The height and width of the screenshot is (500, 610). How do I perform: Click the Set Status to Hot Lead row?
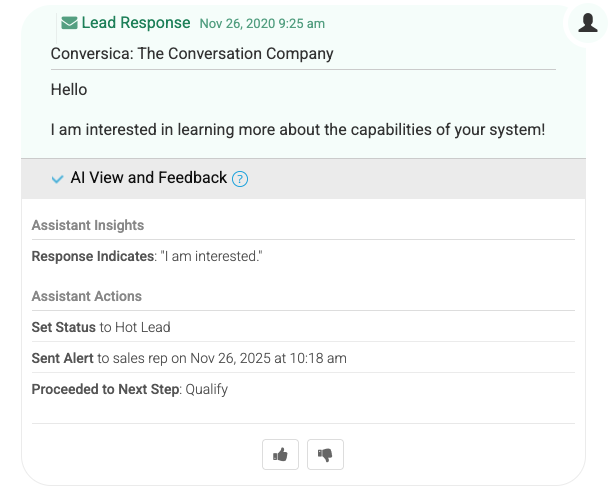pyautogui.click(x=101, y=327)
